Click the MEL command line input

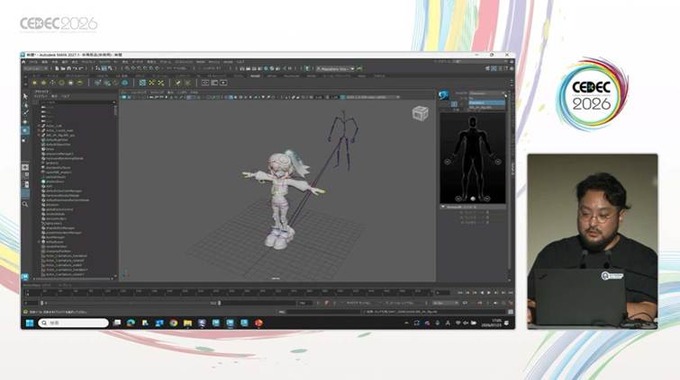(x=324, y=312)
